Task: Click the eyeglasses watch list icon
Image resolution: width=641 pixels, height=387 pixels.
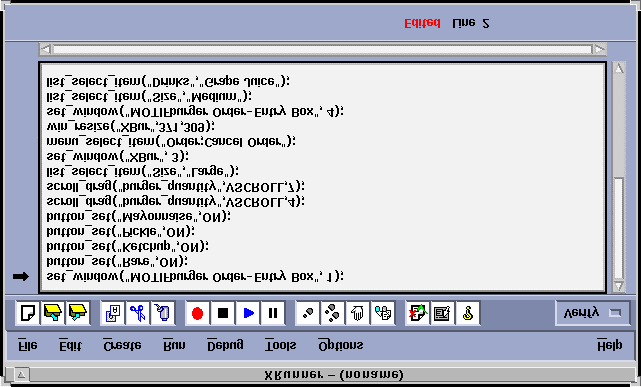Action: (383, 313)
